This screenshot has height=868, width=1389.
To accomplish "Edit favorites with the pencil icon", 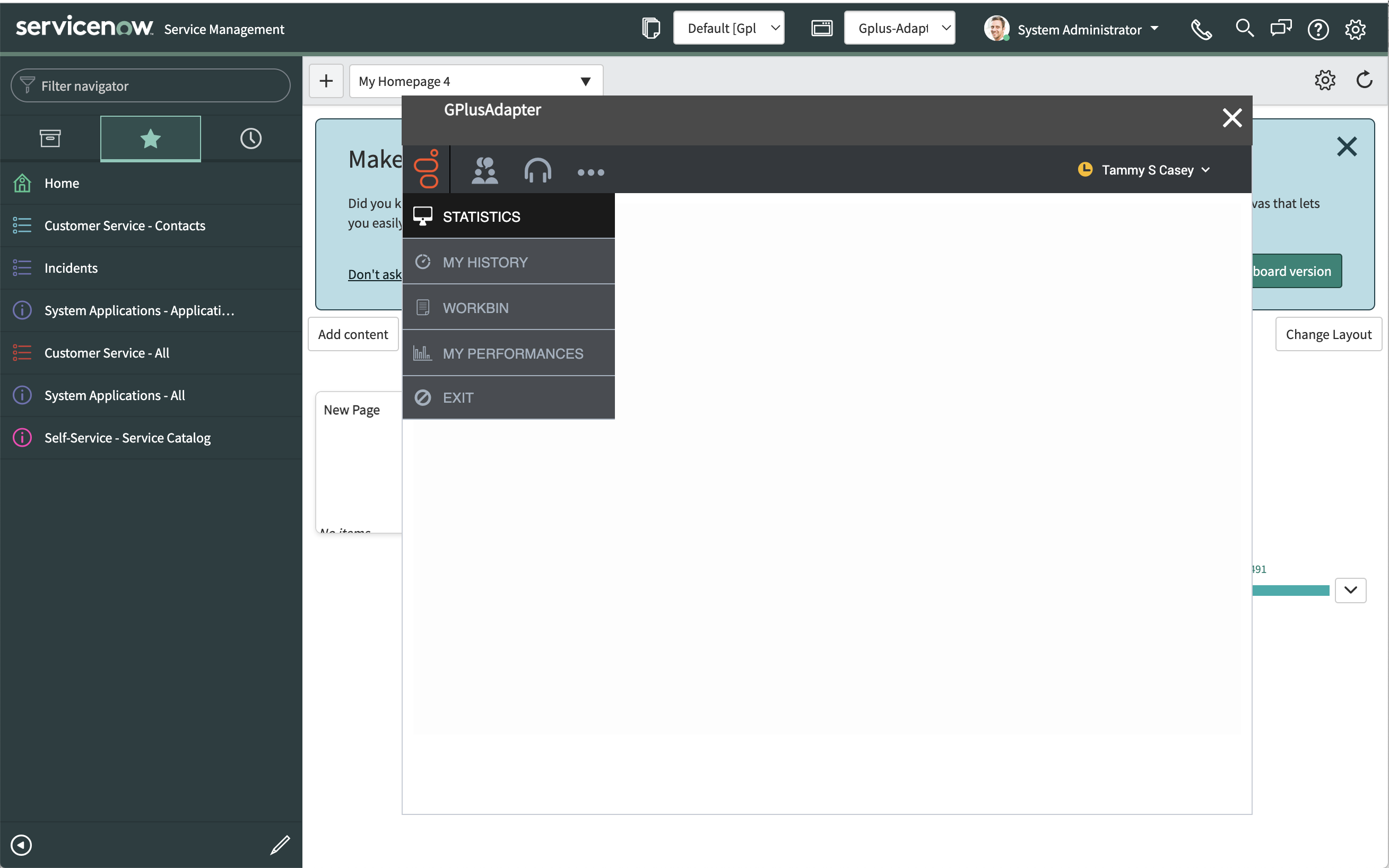I will point(280,845).
